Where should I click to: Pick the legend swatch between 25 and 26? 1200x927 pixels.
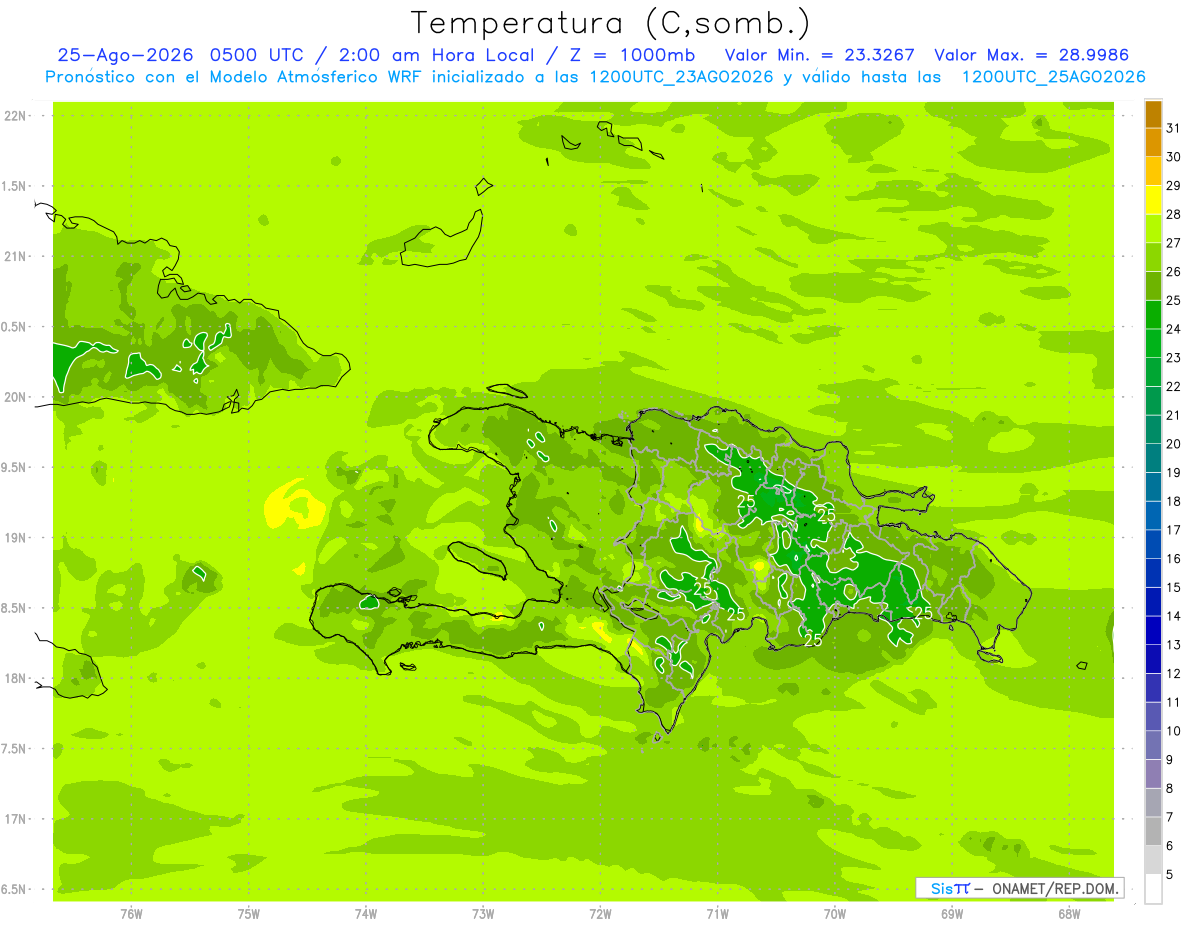coord(1153,286)
